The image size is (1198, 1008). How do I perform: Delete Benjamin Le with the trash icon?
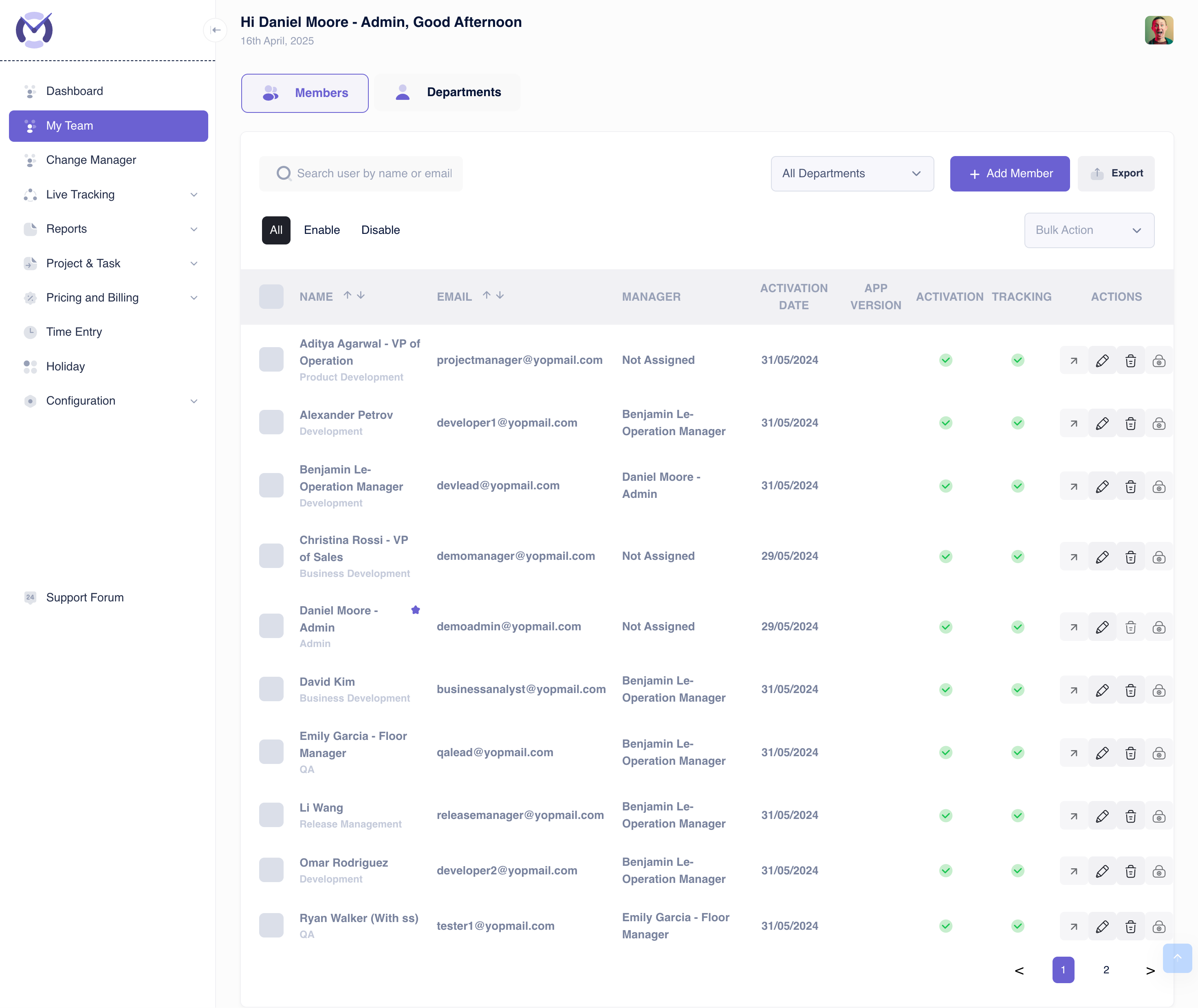(x=1130, y=486)
